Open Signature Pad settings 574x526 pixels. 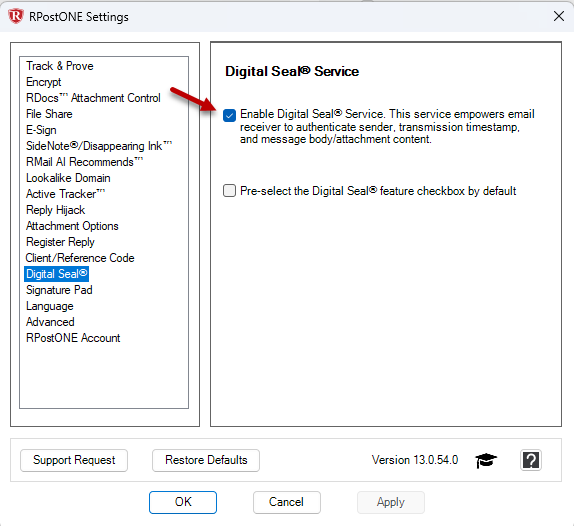(x=59, y=290)
